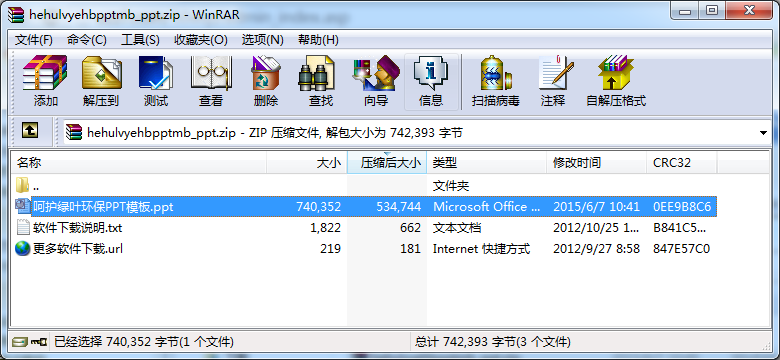Click the archive path text field
The height and width of the screenshot is (360, 780).
(418, 133)
